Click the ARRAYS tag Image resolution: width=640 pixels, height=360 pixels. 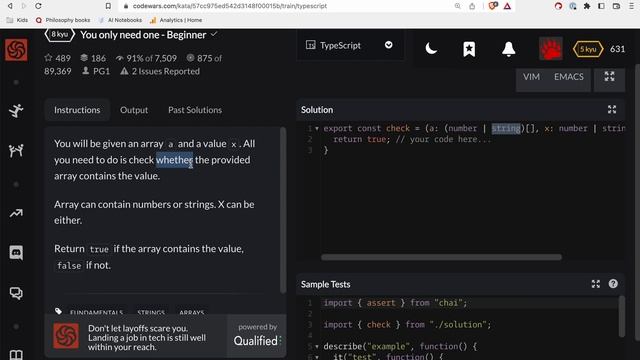192,313
